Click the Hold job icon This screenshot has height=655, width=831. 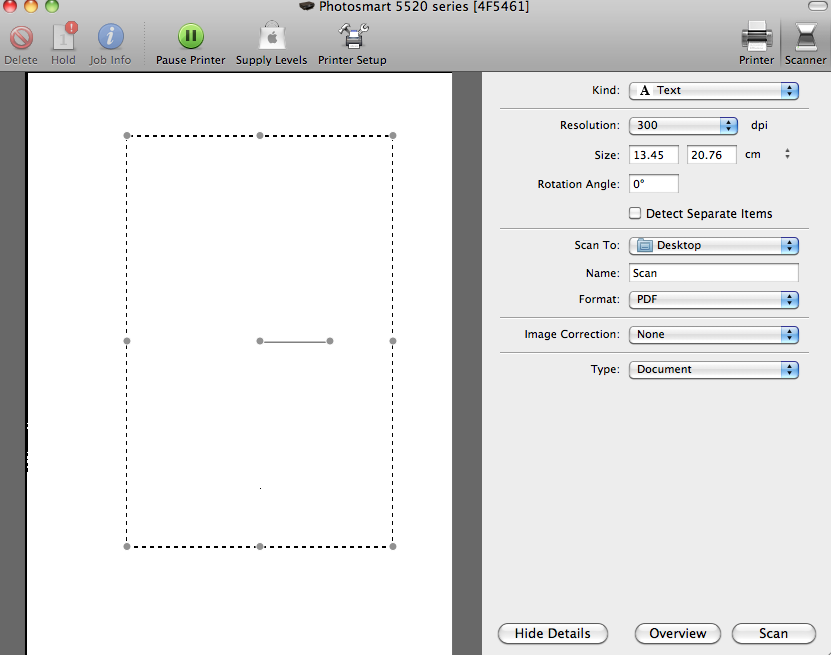(x=64, y=37)
